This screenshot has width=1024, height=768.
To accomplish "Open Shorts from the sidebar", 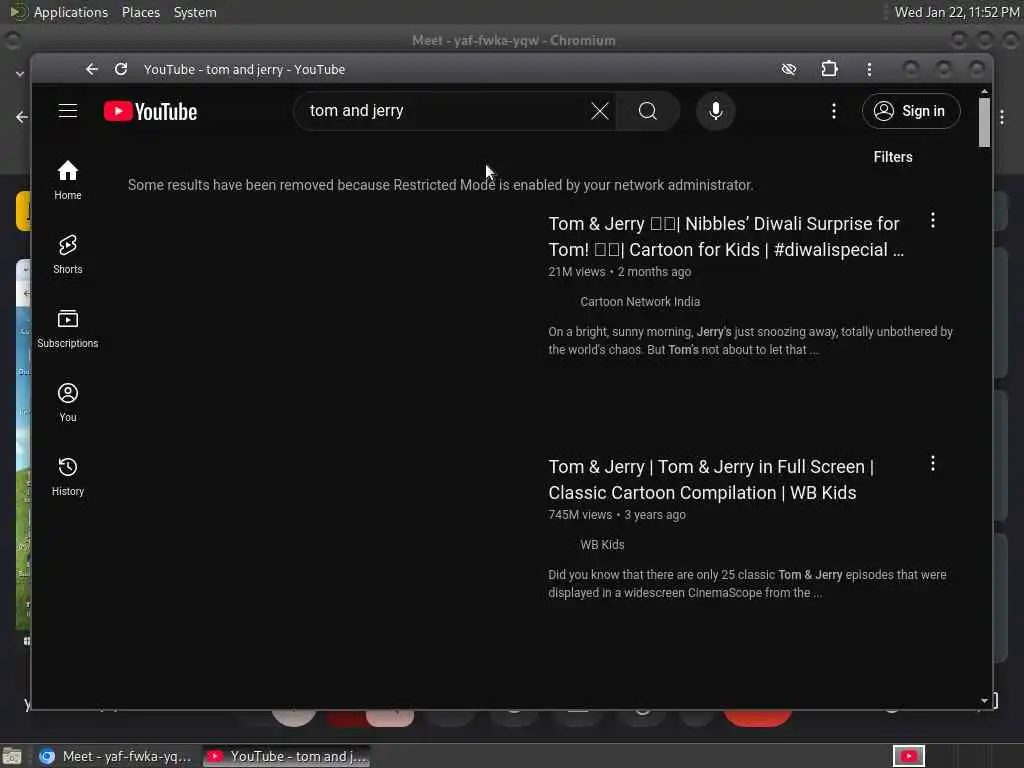I will (68, 254).
